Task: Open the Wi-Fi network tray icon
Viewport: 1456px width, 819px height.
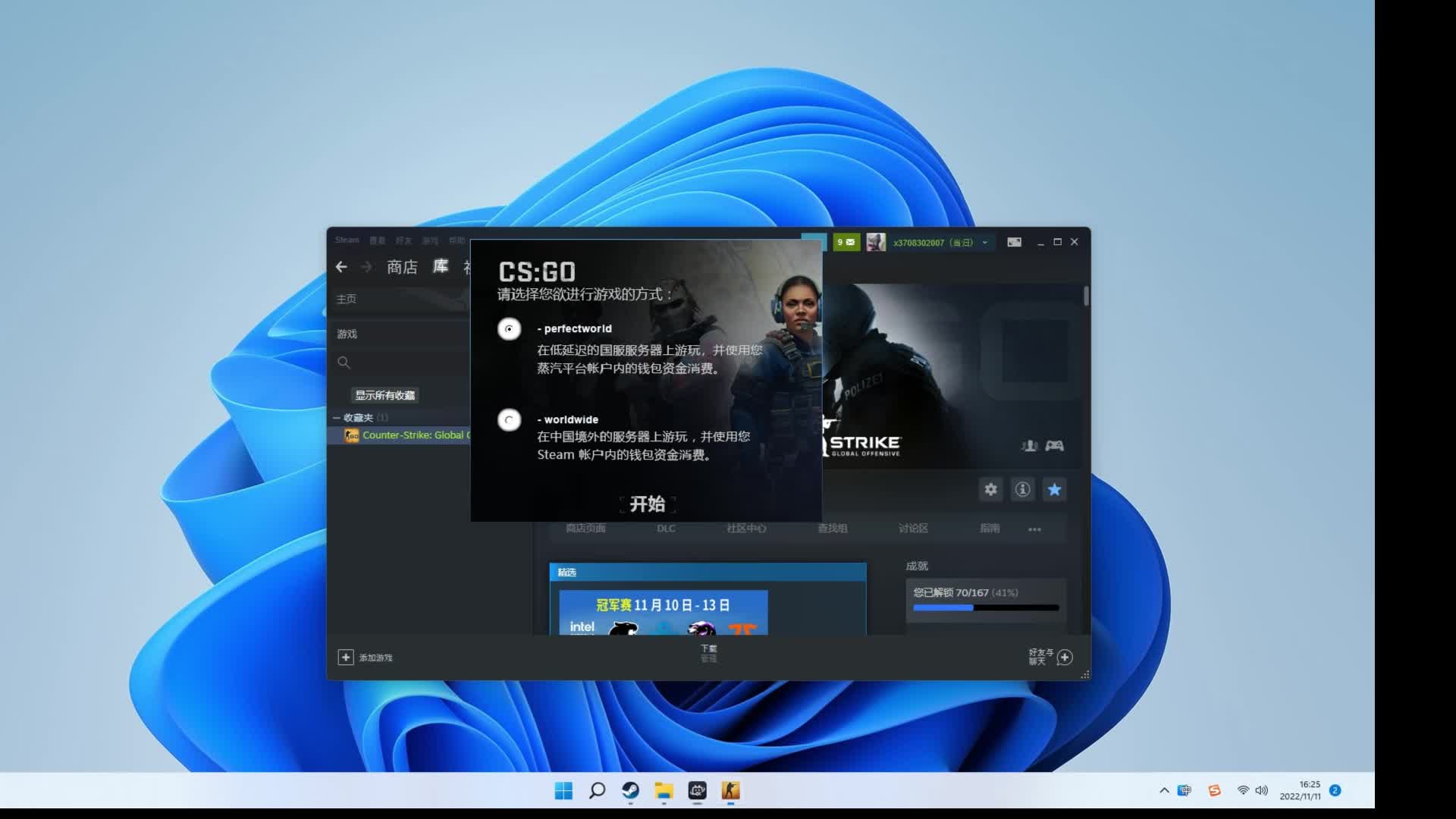Action: [1243, 790]
